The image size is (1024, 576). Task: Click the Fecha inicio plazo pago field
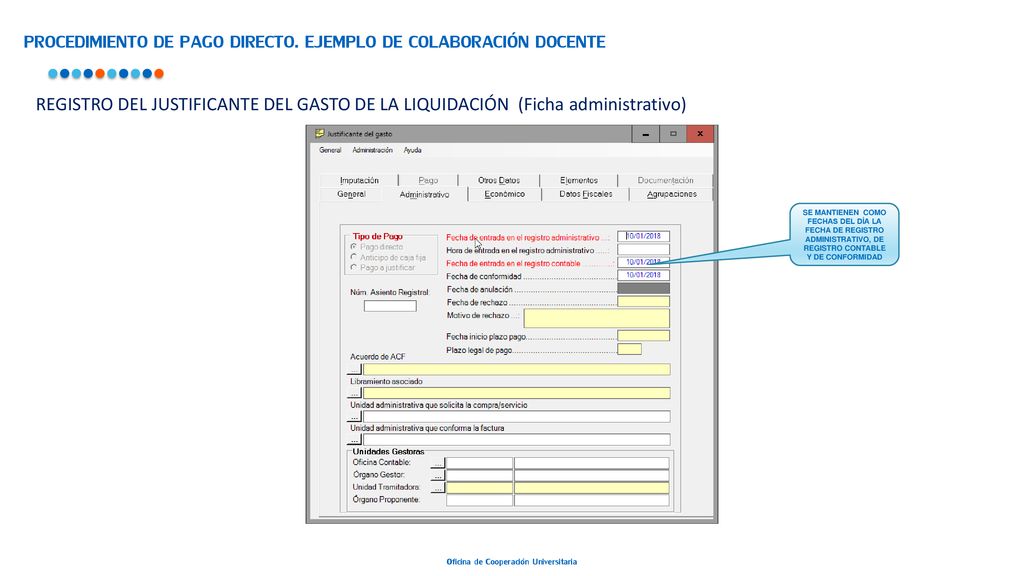(x=643, y=336)
